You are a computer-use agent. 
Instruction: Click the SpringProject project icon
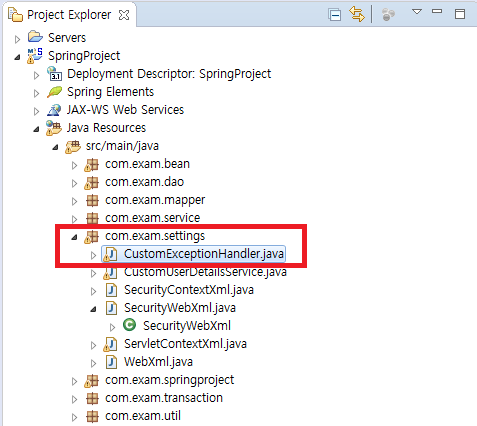35,55
